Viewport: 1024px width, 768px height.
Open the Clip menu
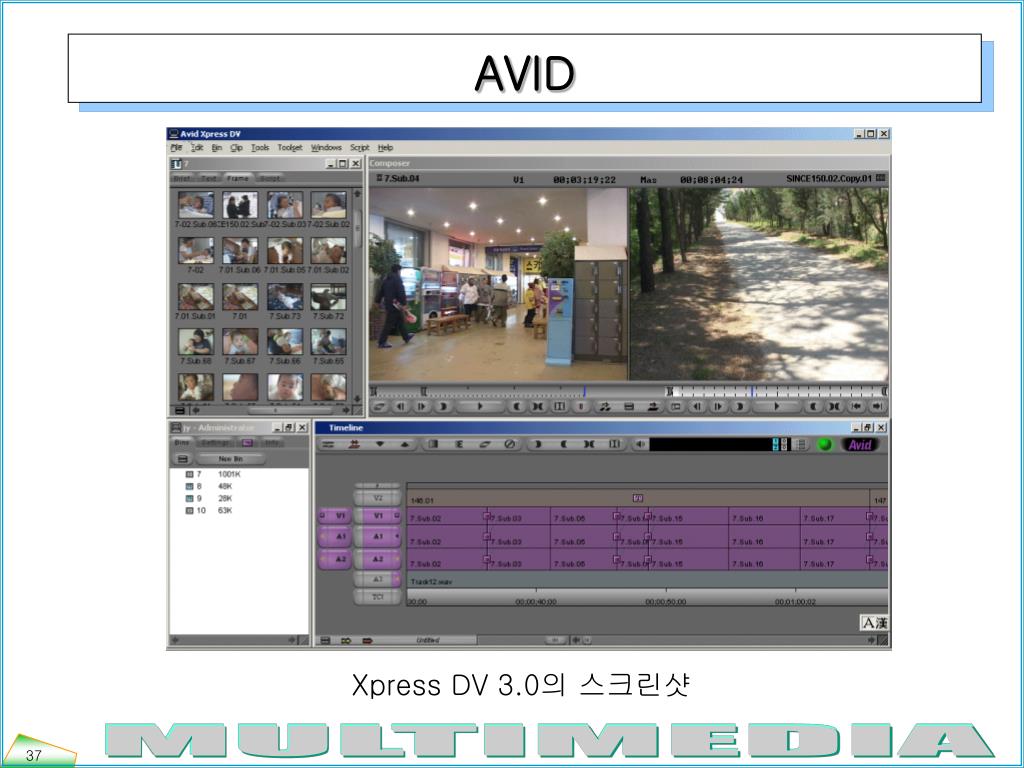click(x=236, y=148)
